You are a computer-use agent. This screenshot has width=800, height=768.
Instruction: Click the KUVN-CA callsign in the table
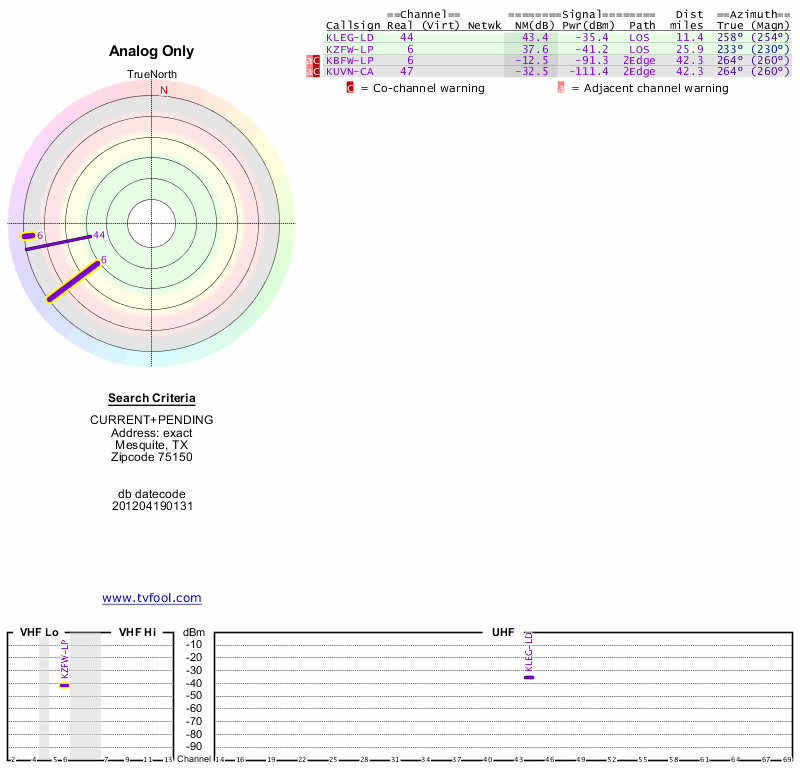point(350,71)
